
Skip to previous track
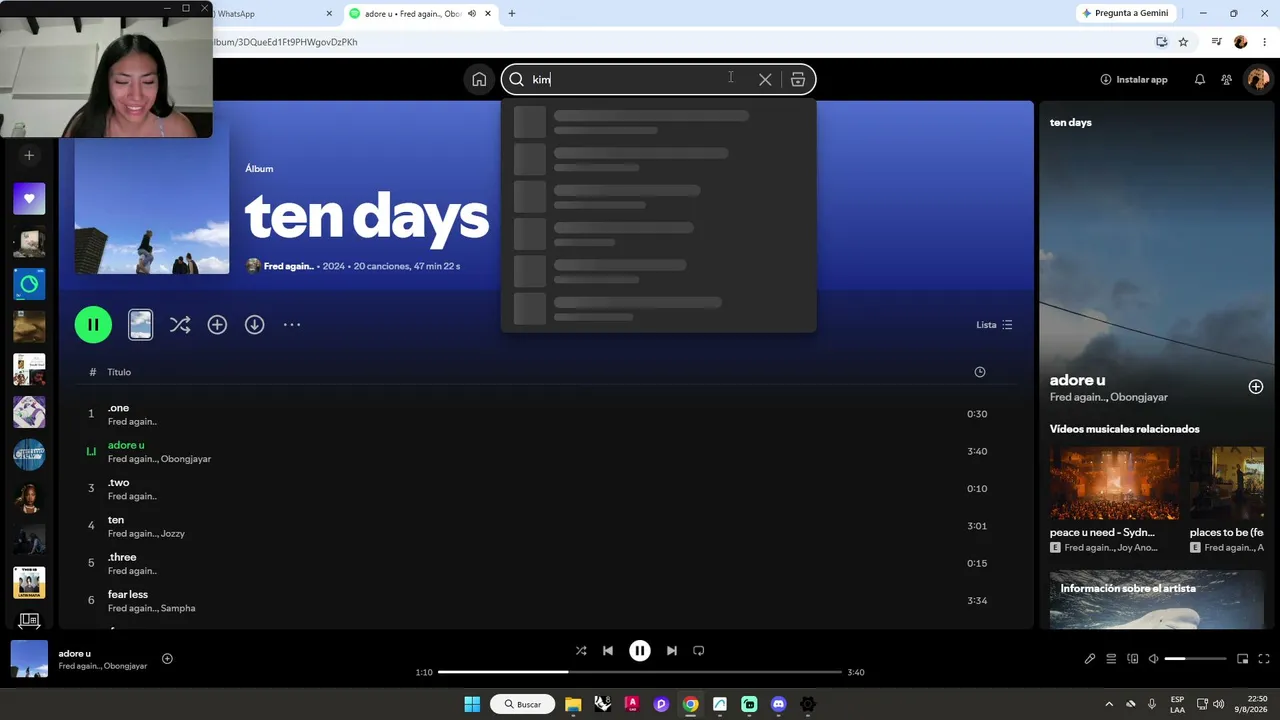click(608, 651)
